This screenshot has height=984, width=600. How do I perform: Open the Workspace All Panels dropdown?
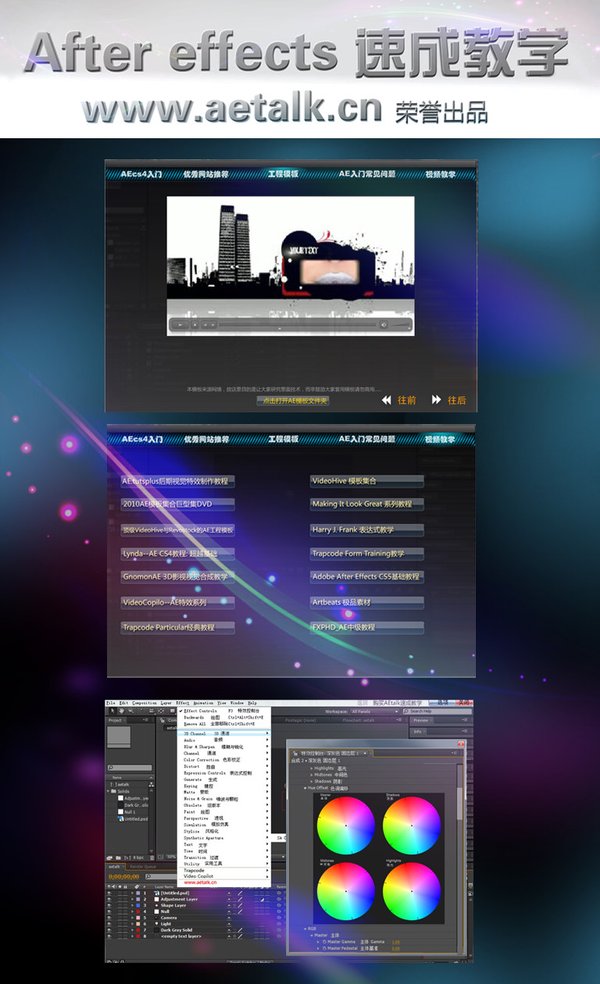coord(375,712)
